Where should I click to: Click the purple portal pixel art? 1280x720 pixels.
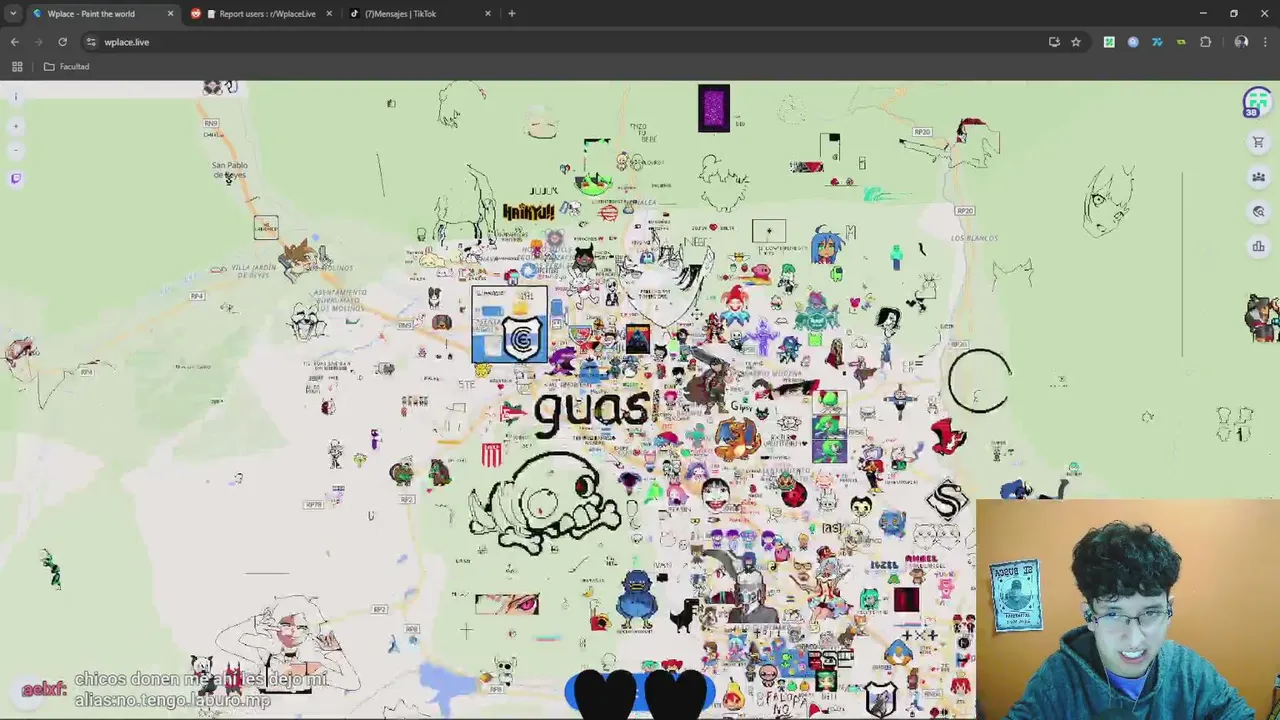point(714,109)
